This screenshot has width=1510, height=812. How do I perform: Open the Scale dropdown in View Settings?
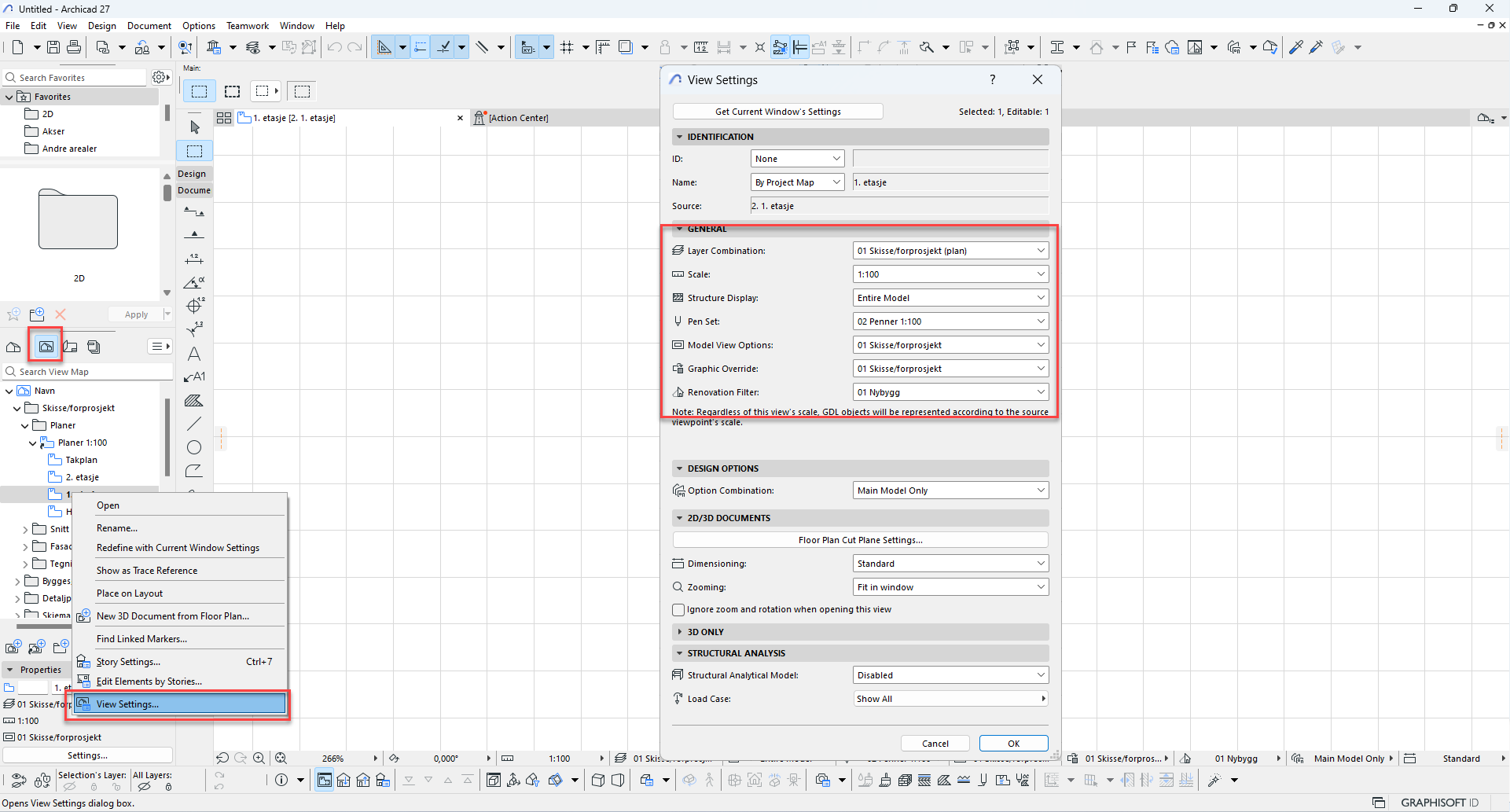pos(950,274)
